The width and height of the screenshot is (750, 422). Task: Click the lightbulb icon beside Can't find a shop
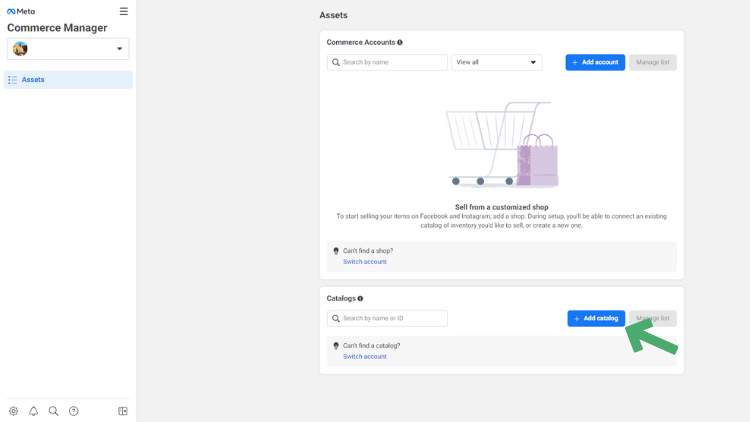point(336,251)
